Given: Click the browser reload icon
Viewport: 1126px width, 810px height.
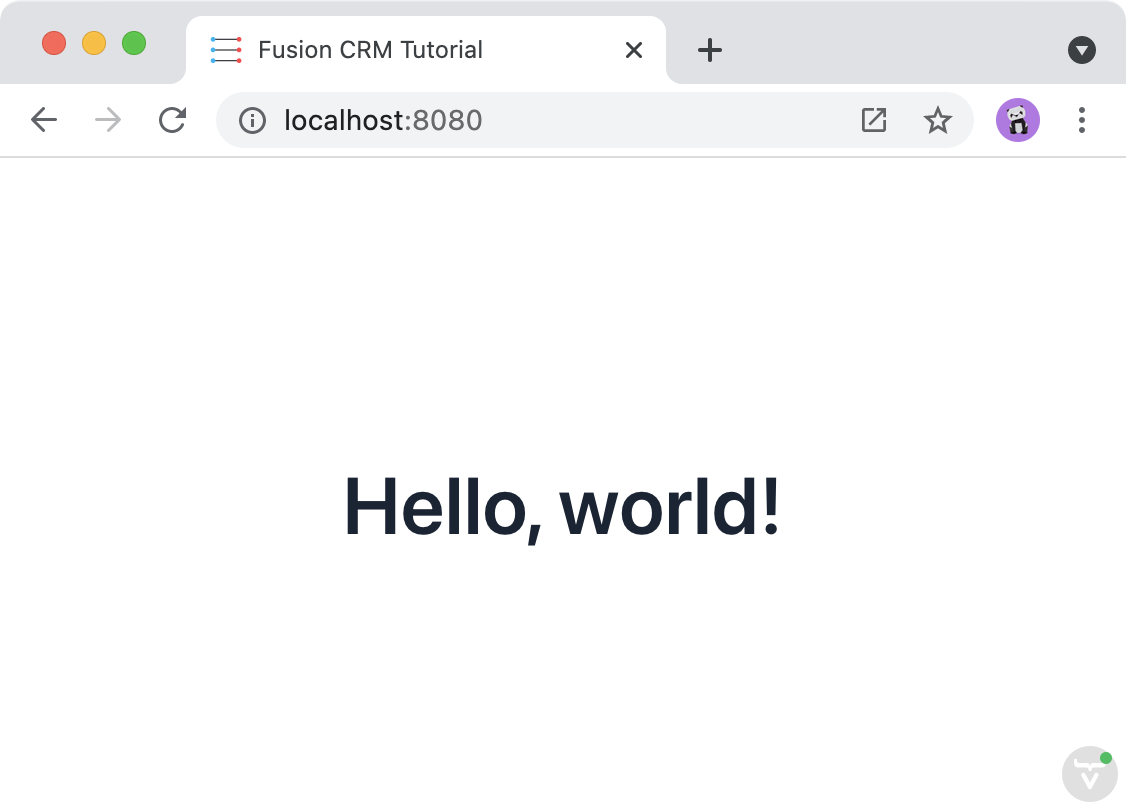Looking at the screenshot, I should [172, 120].
